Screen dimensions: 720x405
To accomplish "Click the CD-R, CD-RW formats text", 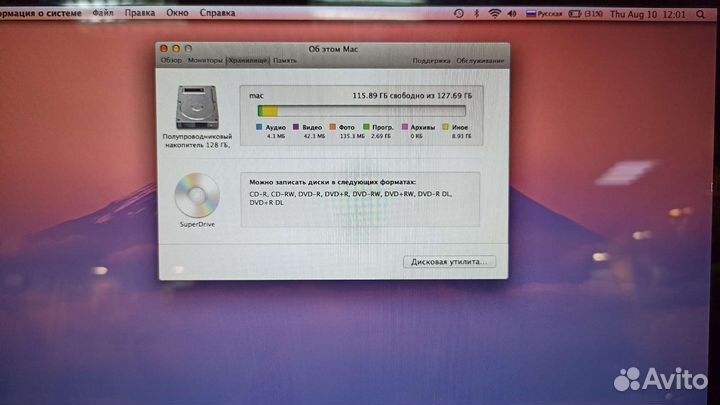I will pyautogui.click(x=351, y=198).
